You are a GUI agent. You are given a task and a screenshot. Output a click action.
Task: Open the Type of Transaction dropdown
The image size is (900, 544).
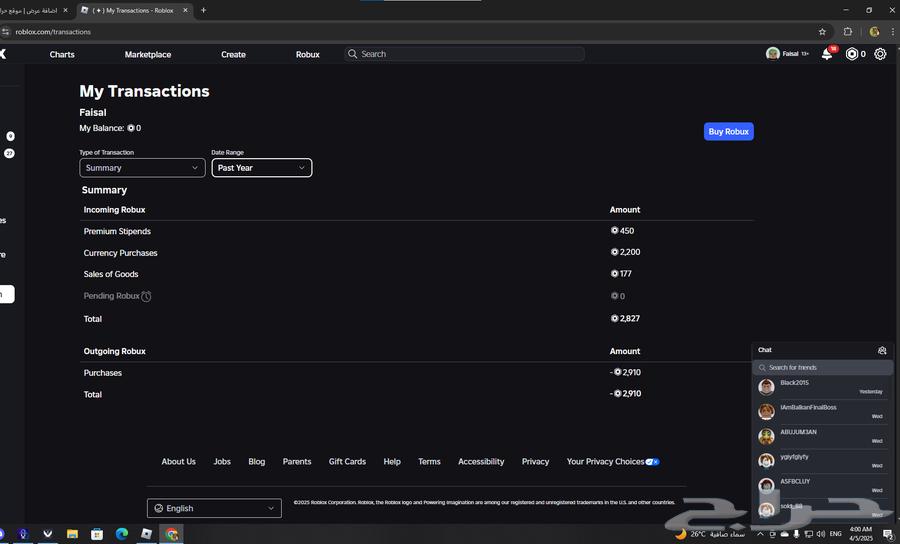pyautogui.click(x=142, y=168)
